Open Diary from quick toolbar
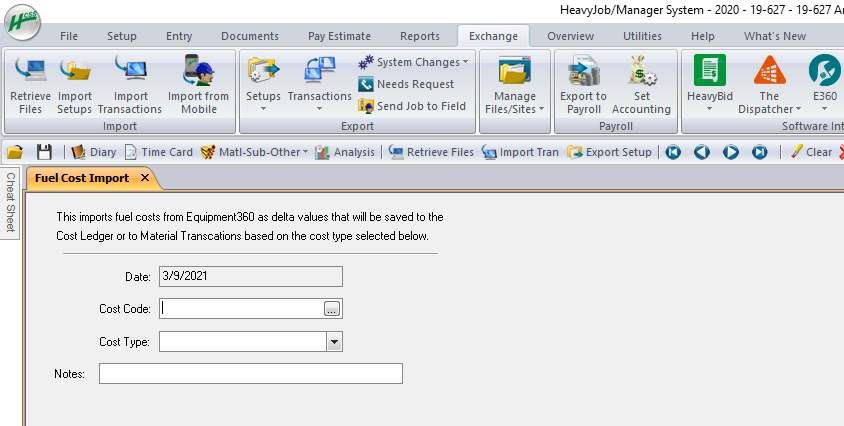This screenshot has height=426, width=844. click(94, 152)
